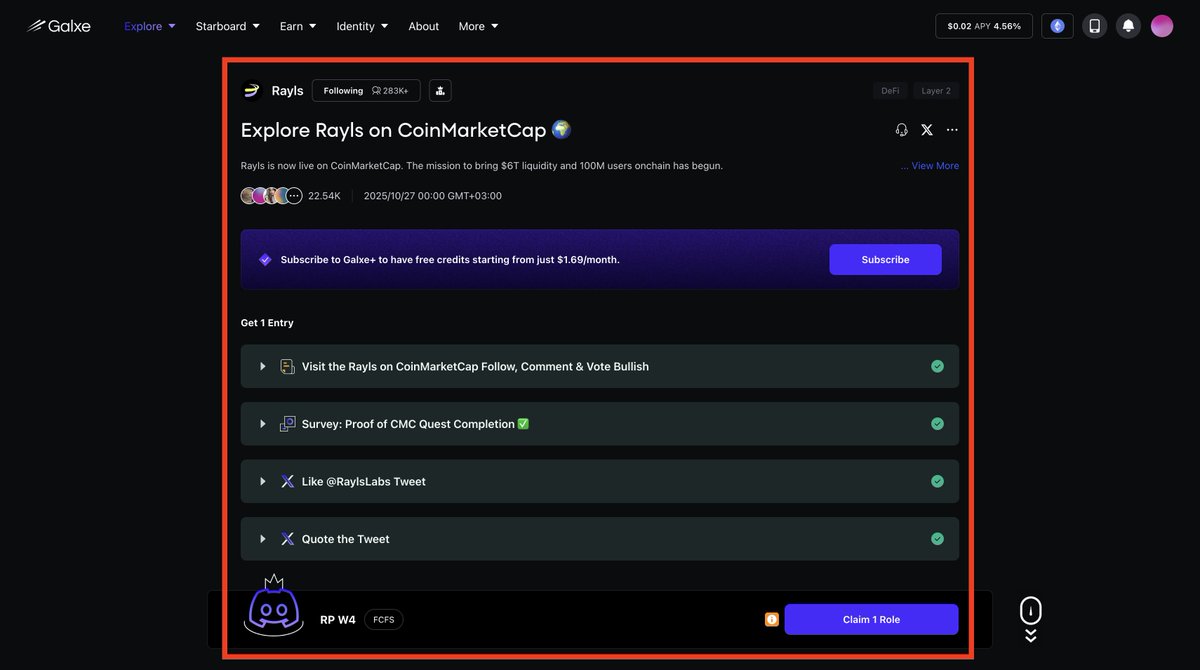The height and width of the screenshot is (670, 1200).
Task: Click the Galxe logo
Action: 58,26
